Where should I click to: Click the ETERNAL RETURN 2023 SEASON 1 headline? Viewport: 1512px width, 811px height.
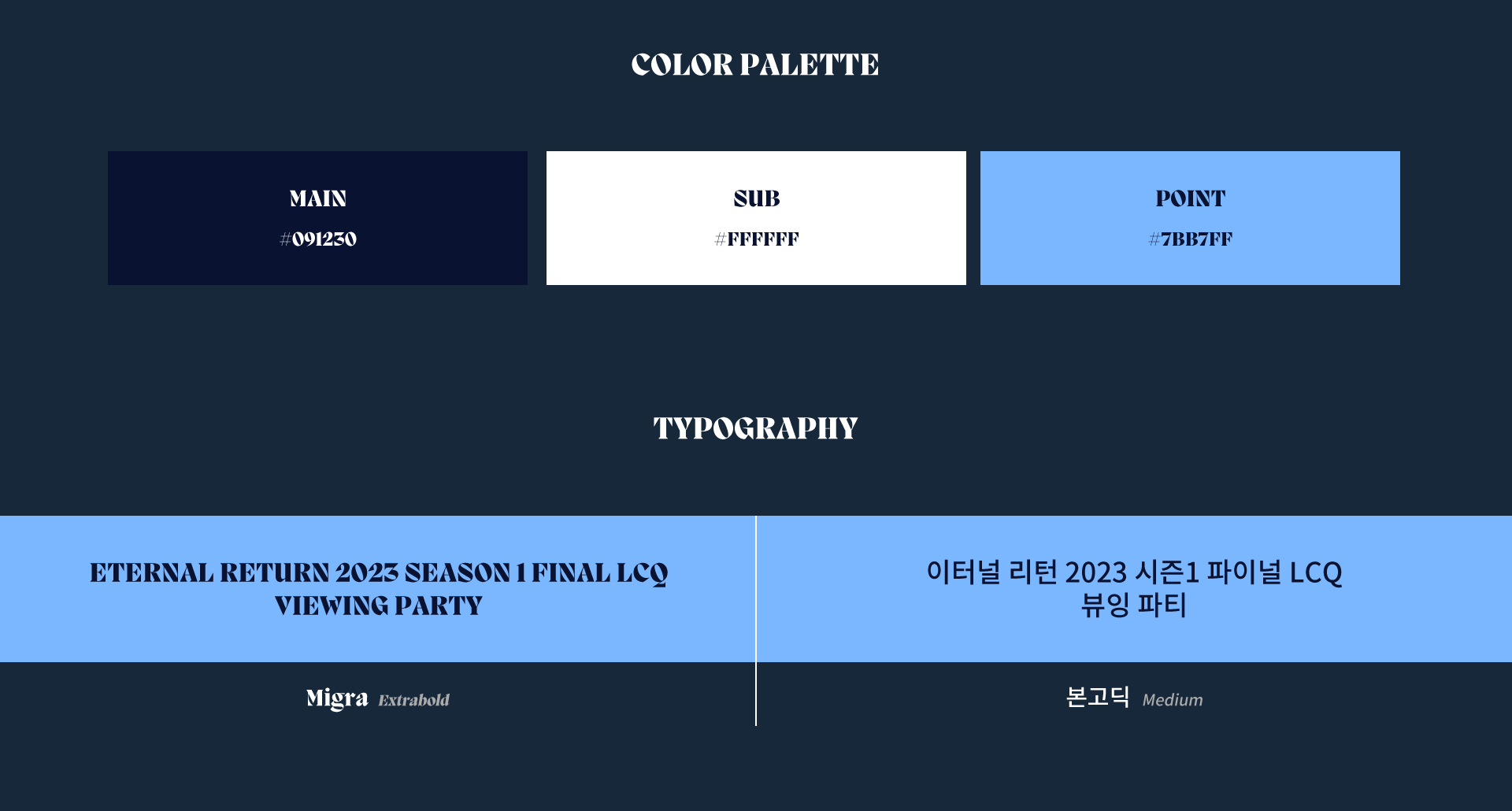point(379,573)
